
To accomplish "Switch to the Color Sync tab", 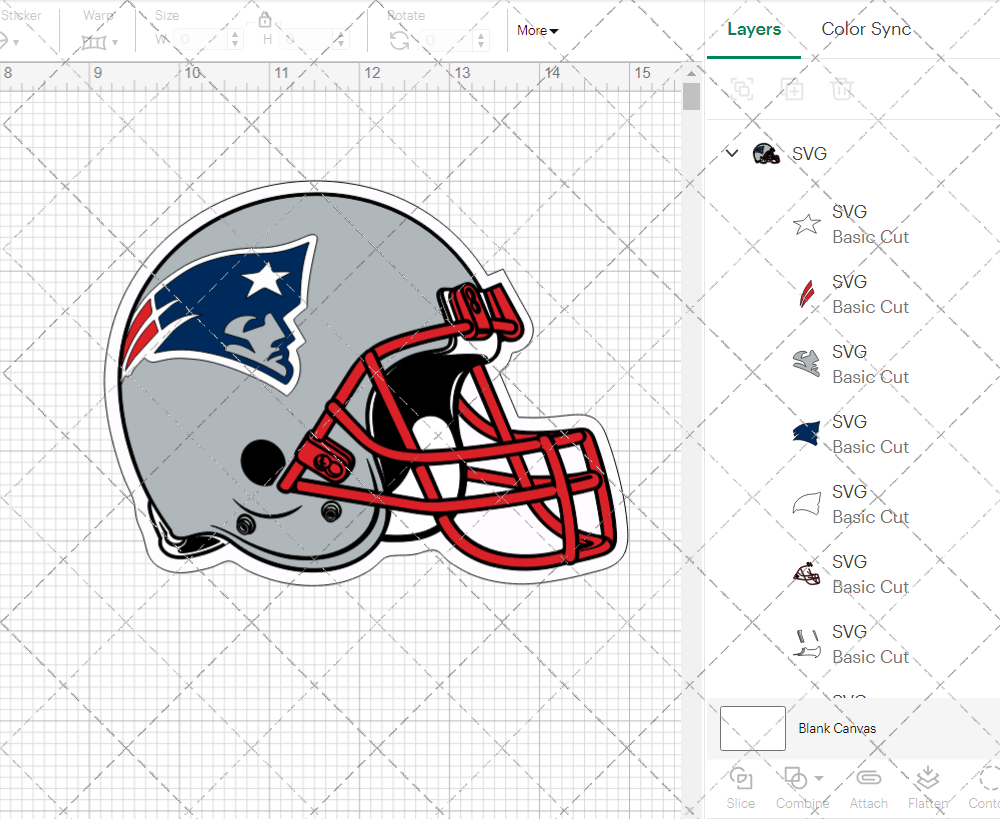I will tap(866, 29).
